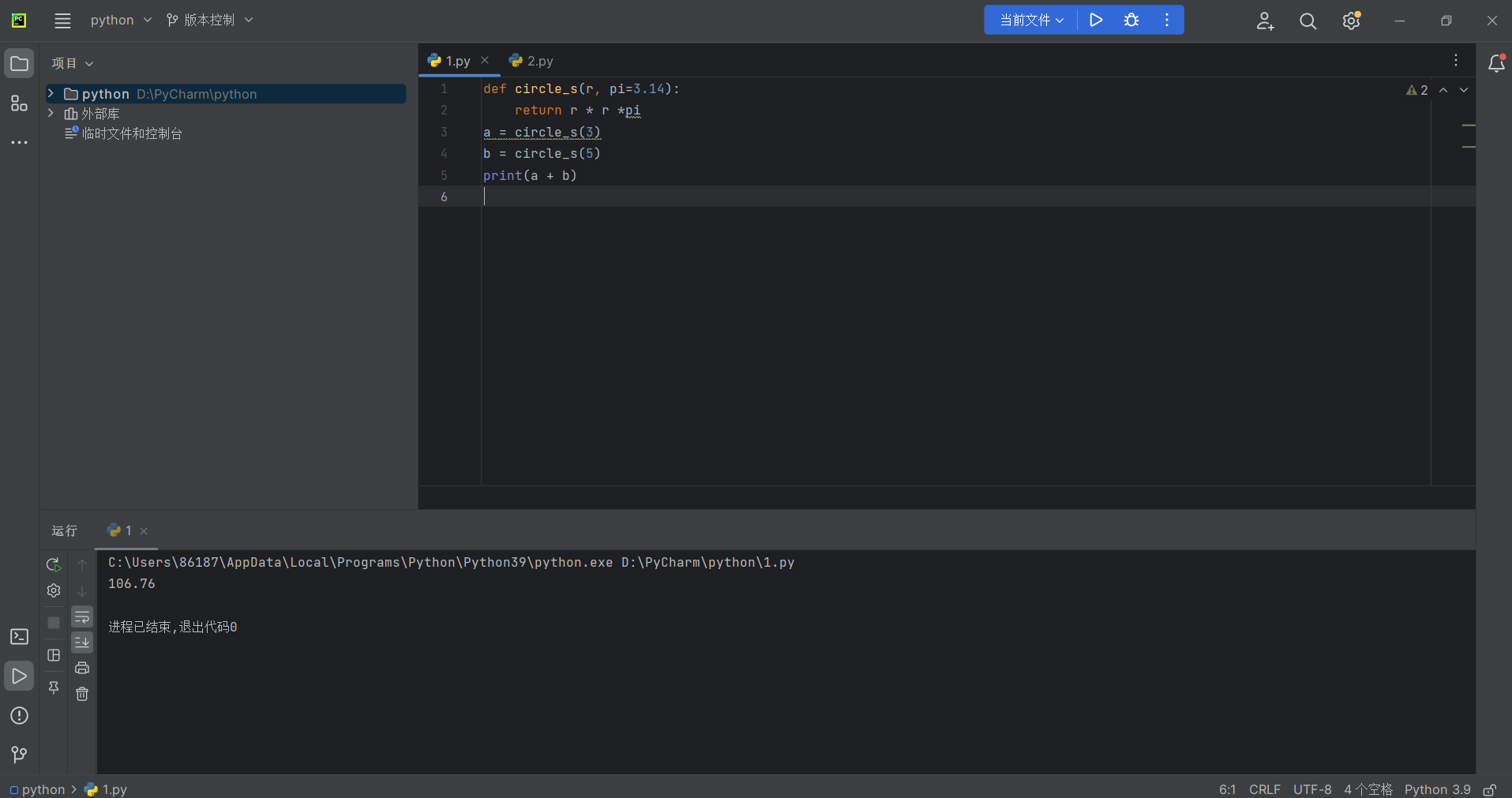Click the 运行 panel label
Viewport: 1512px width, 798px height.
[65, 530]
